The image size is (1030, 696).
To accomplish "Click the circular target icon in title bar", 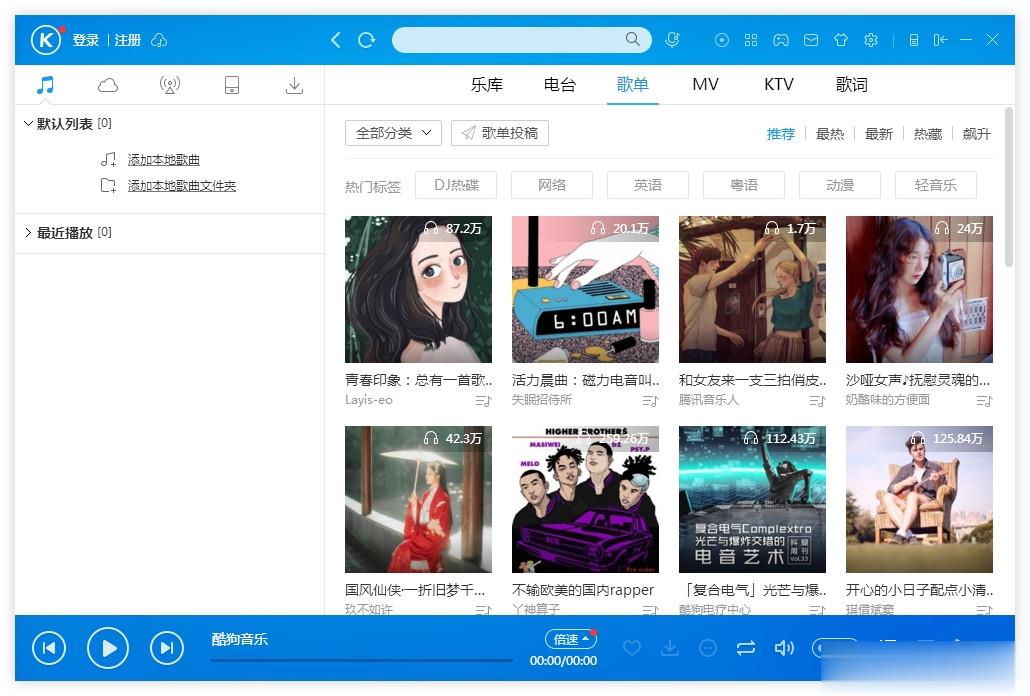I will coord(722,40).
